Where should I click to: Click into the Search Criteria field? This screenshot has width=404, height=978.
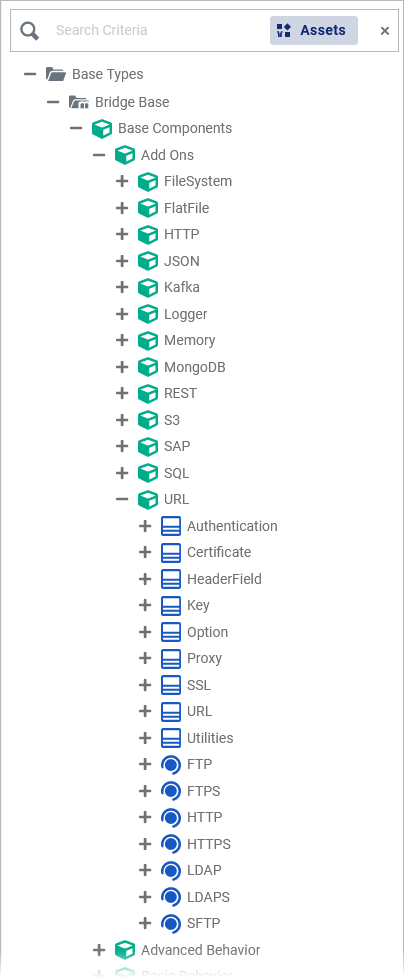(156, 30)
